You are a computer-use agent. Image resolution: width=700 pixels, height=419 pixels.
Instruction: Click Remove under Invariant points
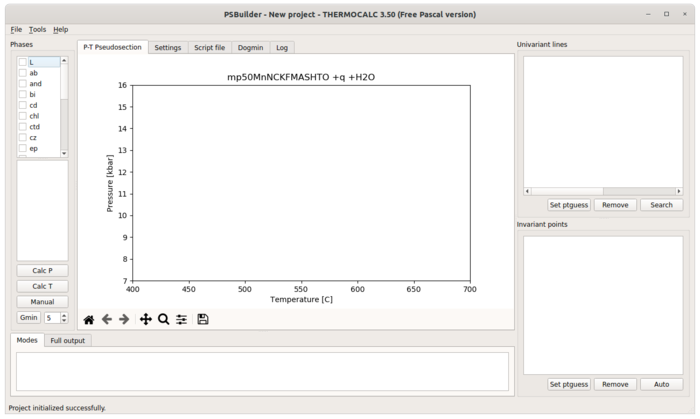tap(615, 384)
